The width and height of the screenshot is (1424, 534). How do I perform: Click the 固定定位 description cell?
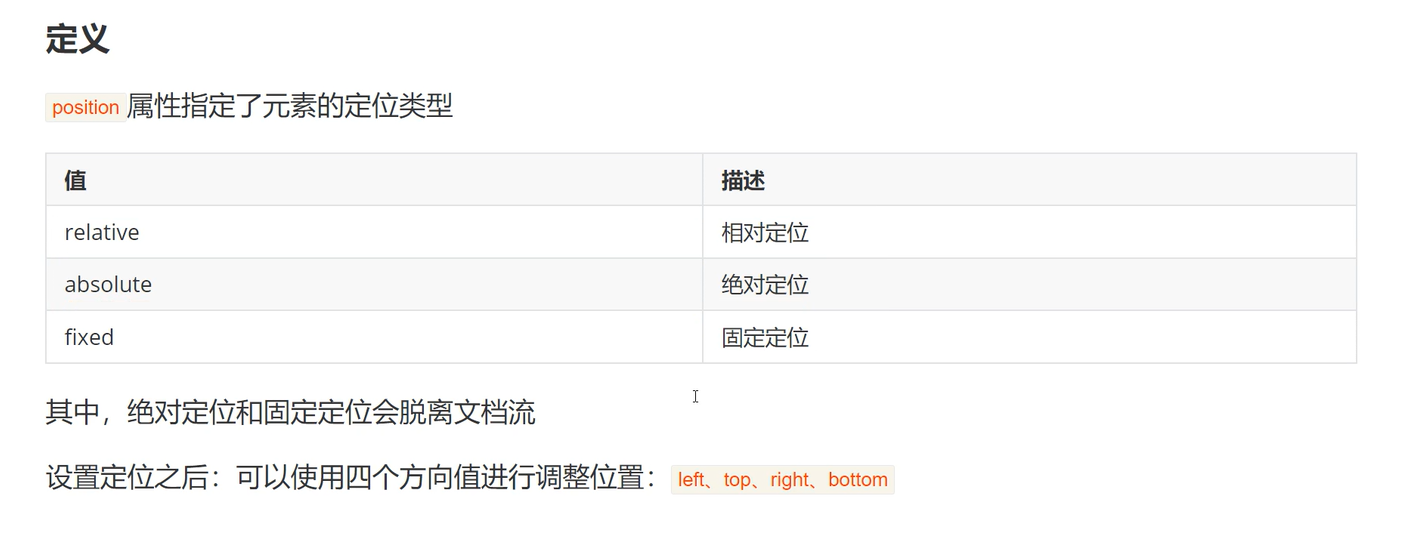point(765,338)
